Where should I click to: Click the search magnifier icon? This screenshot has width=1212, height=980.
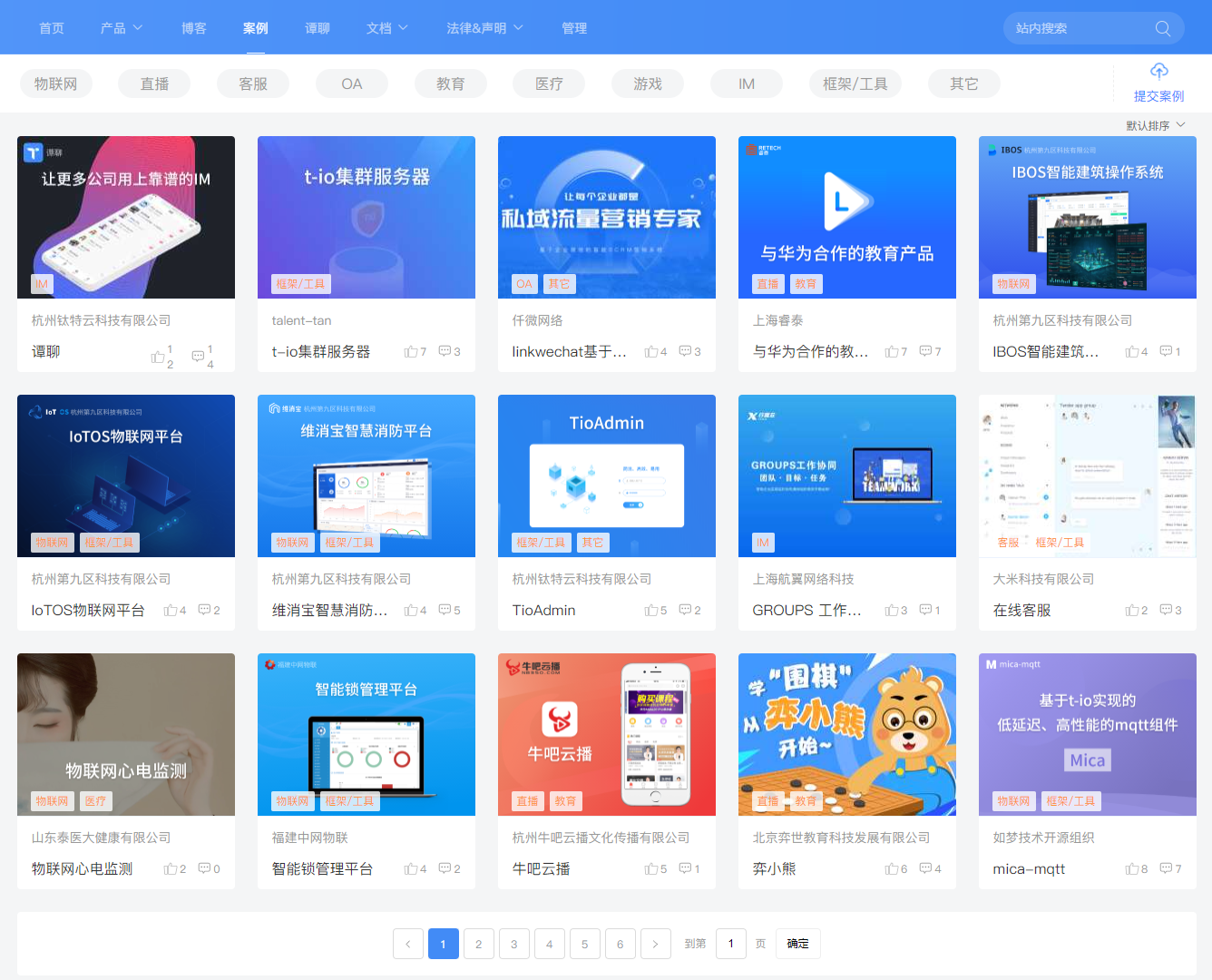click(x=1162, y=28)
